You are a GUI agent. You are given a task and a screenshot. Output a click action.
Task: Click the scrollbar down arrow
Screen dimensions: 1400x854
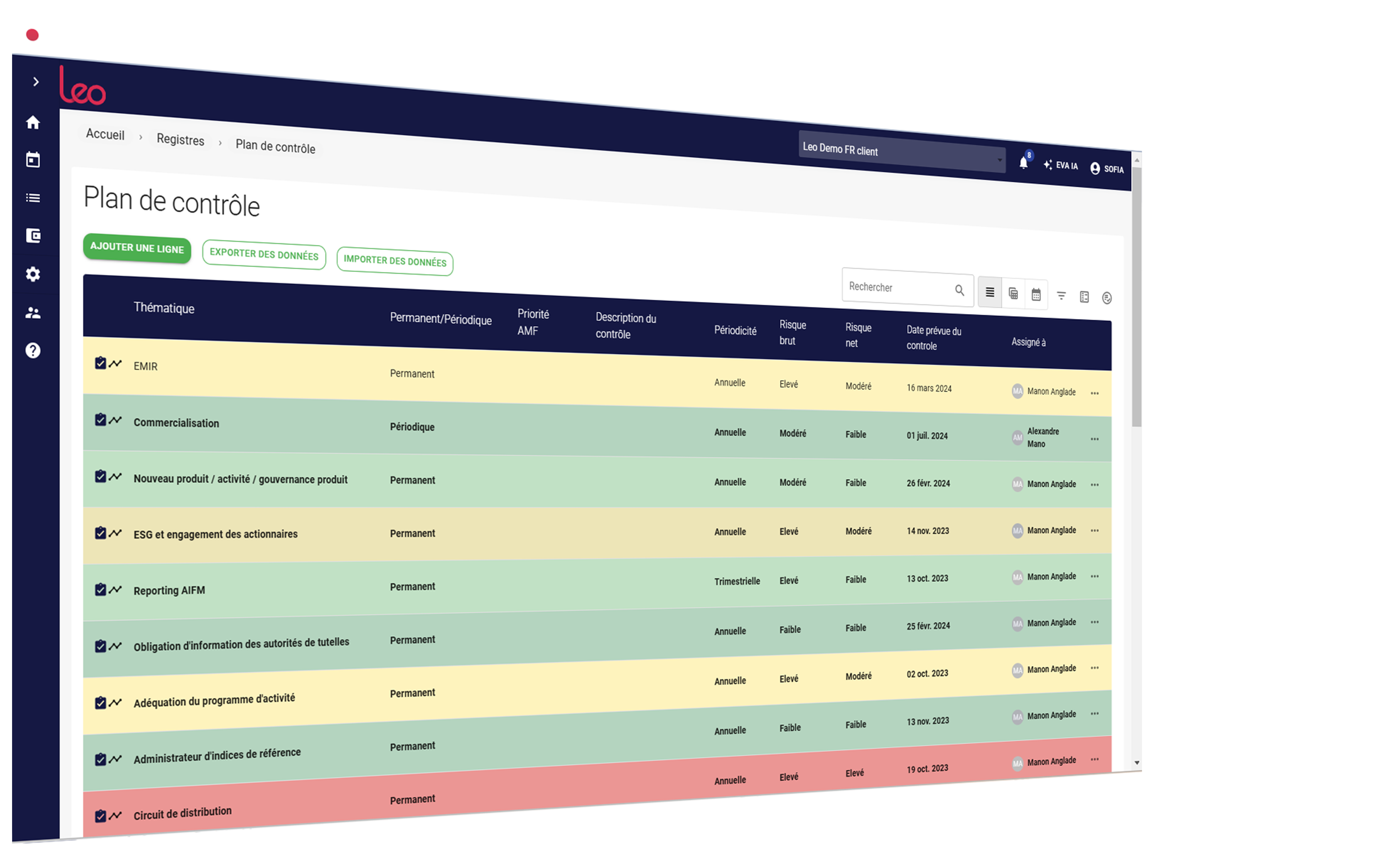point(1136,763)
